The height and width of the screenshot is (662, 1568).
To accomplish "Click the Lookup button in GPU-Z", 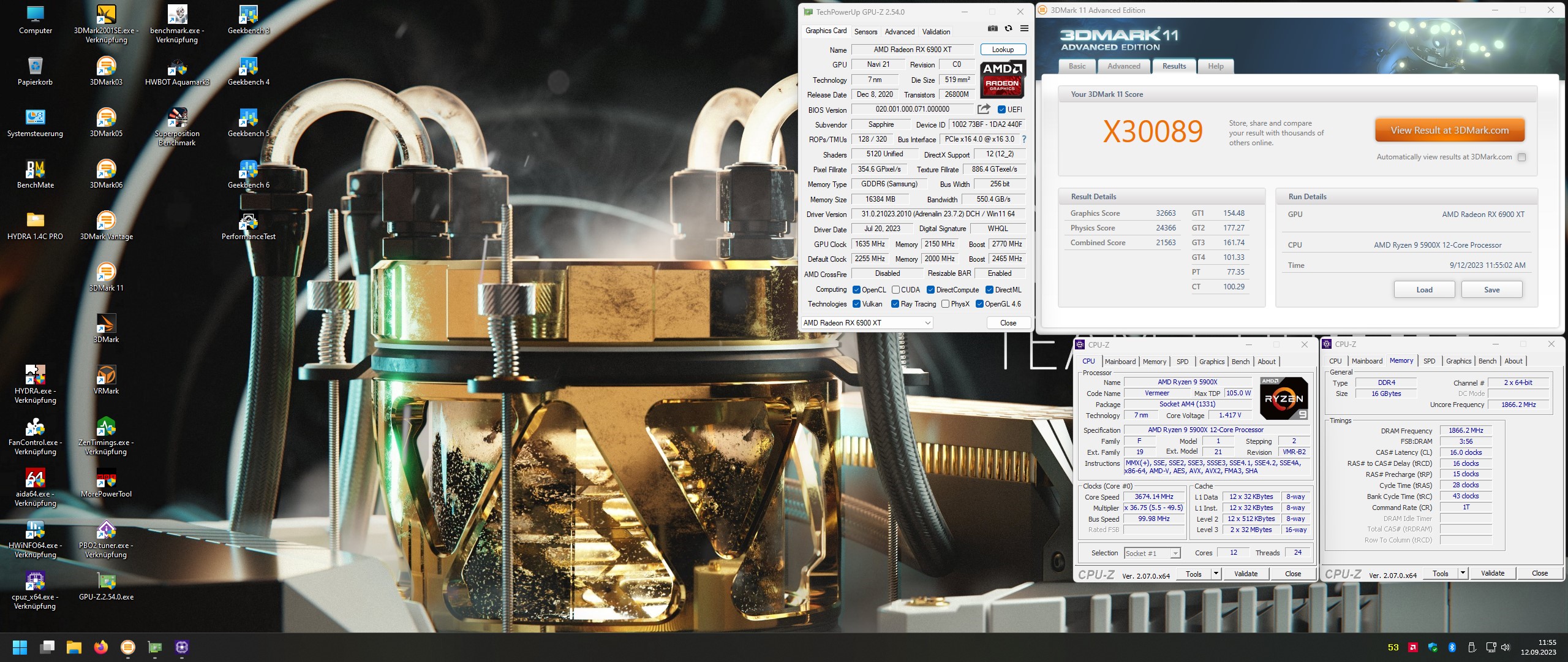I will click(x=1003, y=50).
